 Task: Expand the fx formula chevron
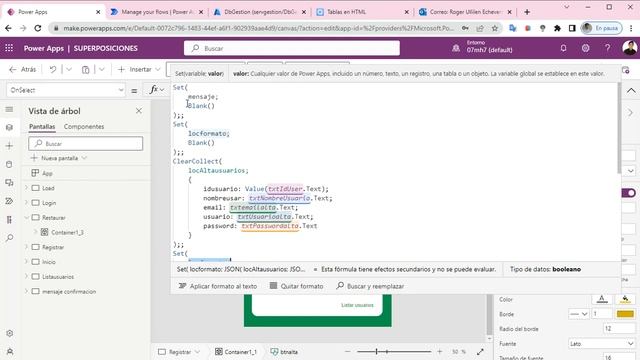point(162,90)
